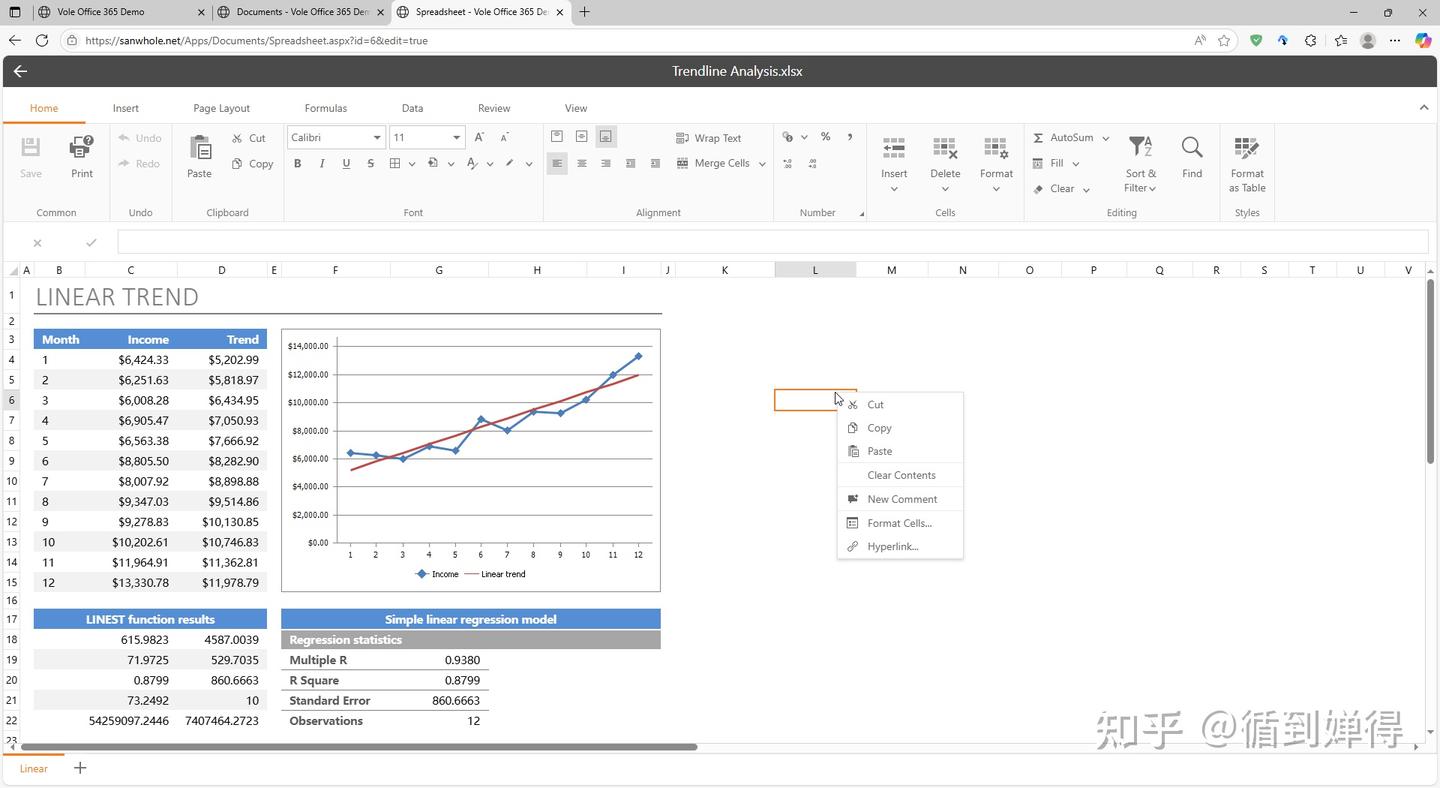Click the Merge Cells button
The image size is (1440, 788).
[x=713, y=164]
